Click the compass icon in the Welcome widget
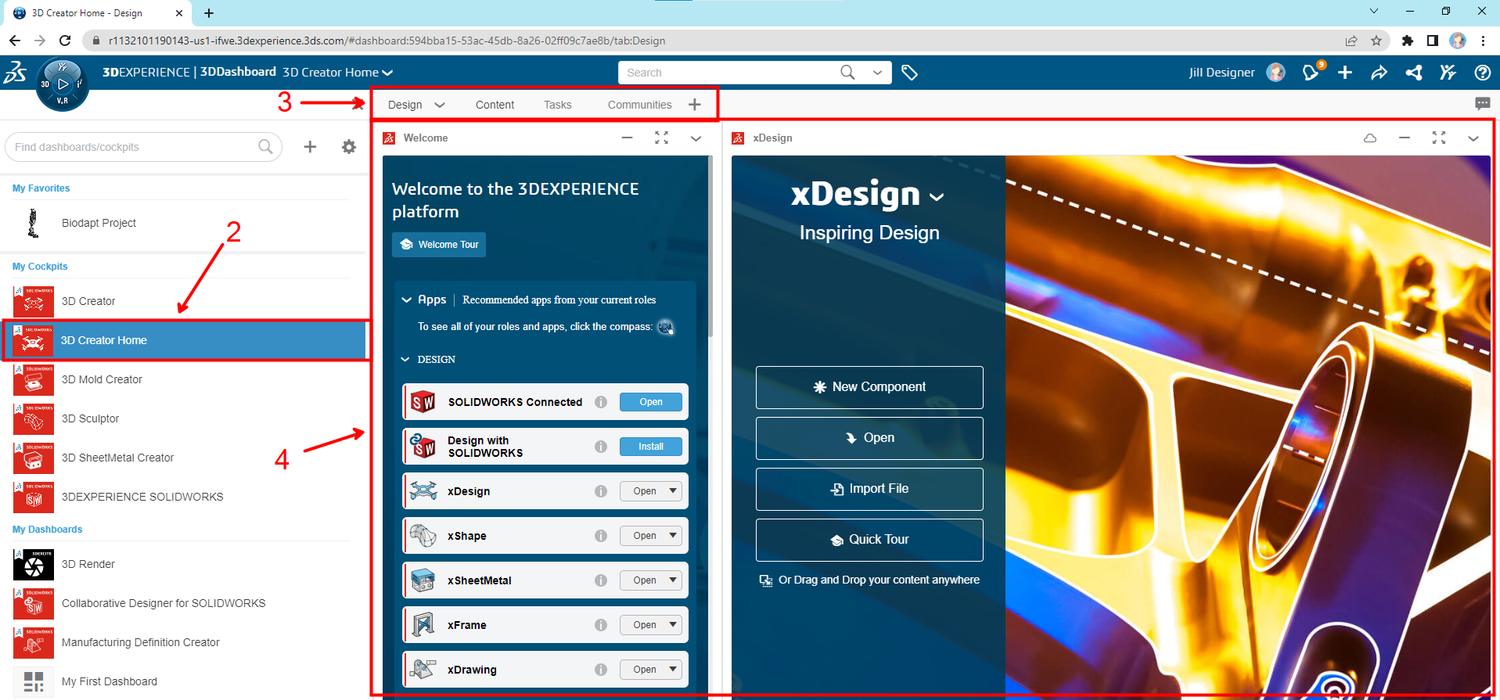 (665, 326)
